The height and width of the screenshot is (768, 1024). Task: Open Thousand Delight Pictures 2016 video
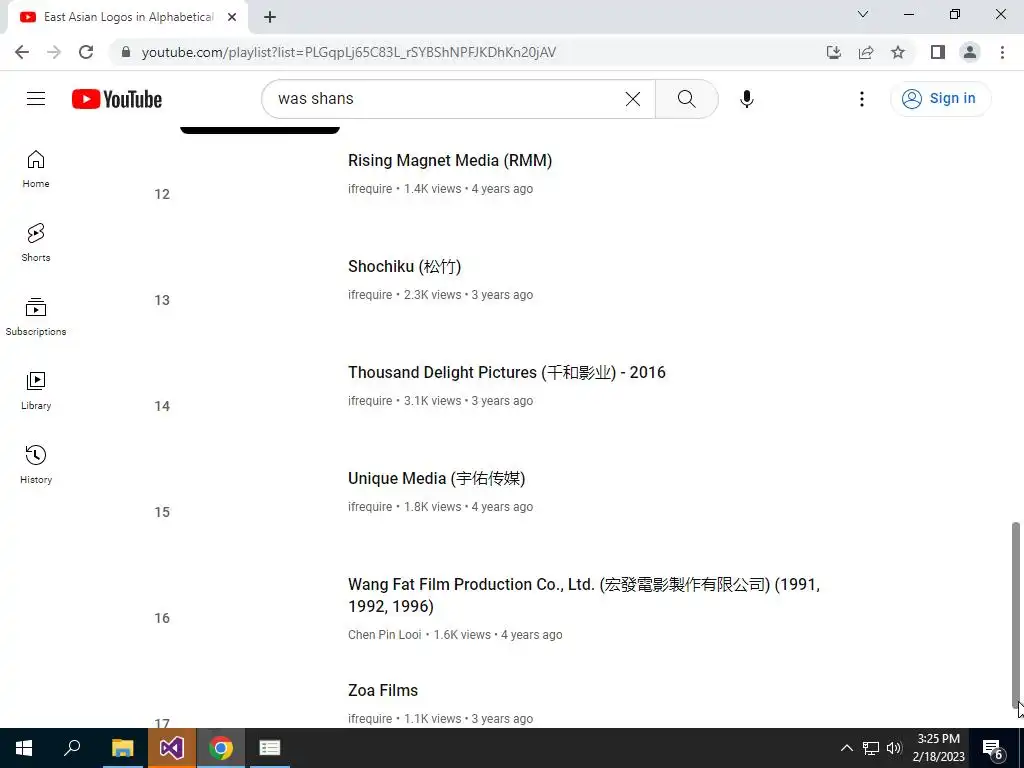click(x=507, y=372)
